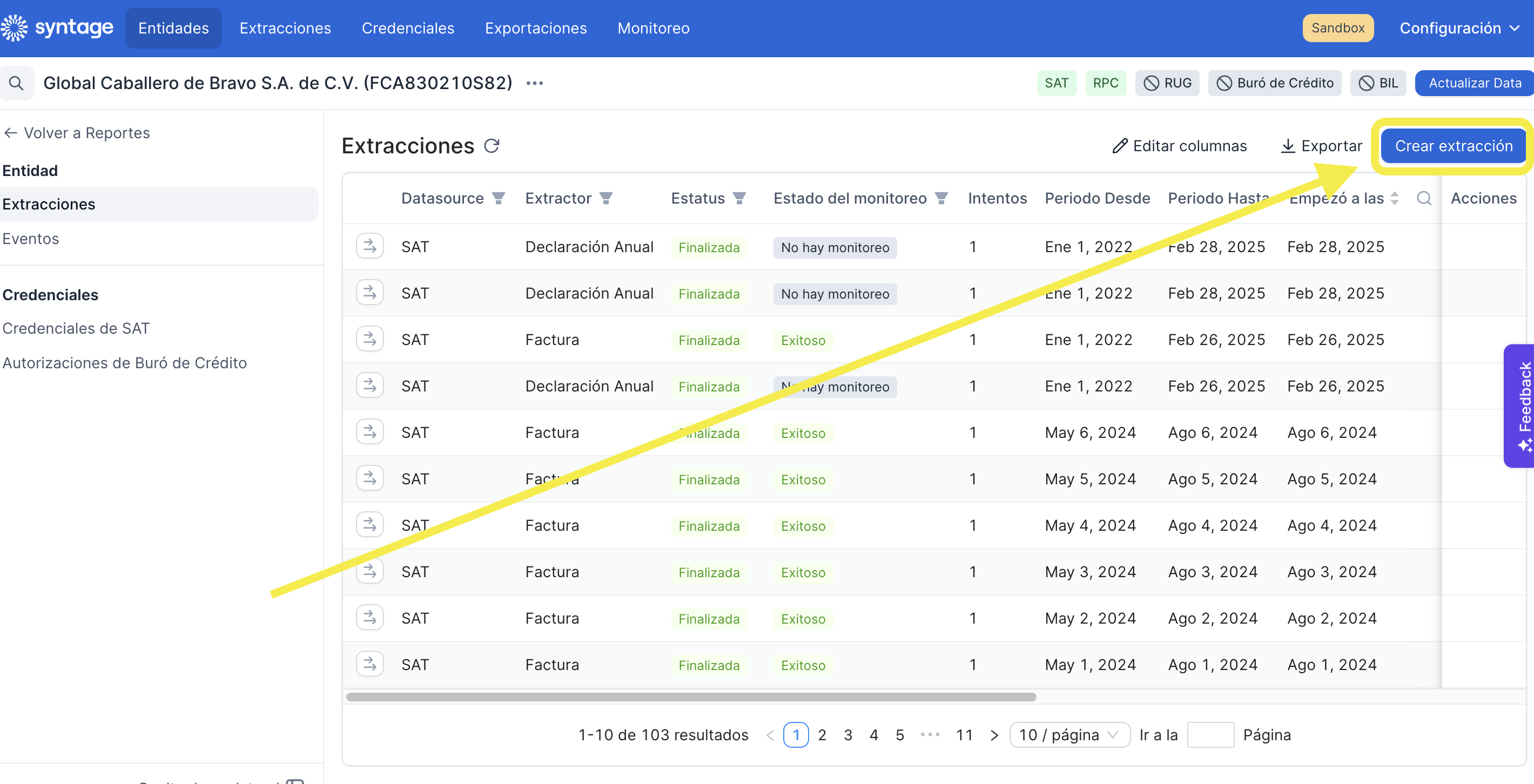Open the 10 / página size selector
This screenshot has width=1534, height=784.
1069,735
